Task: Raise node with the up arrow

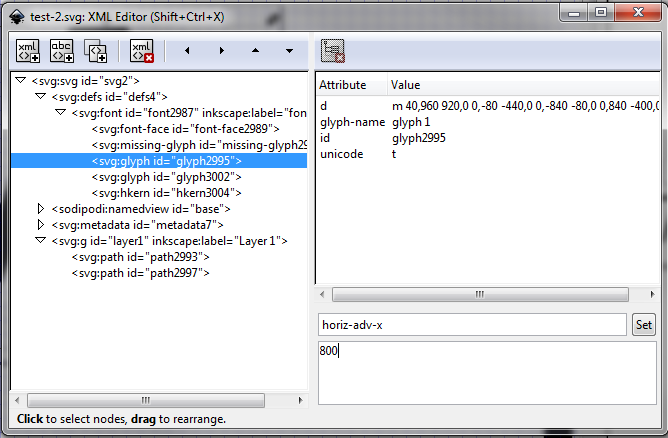Action: 255,50
